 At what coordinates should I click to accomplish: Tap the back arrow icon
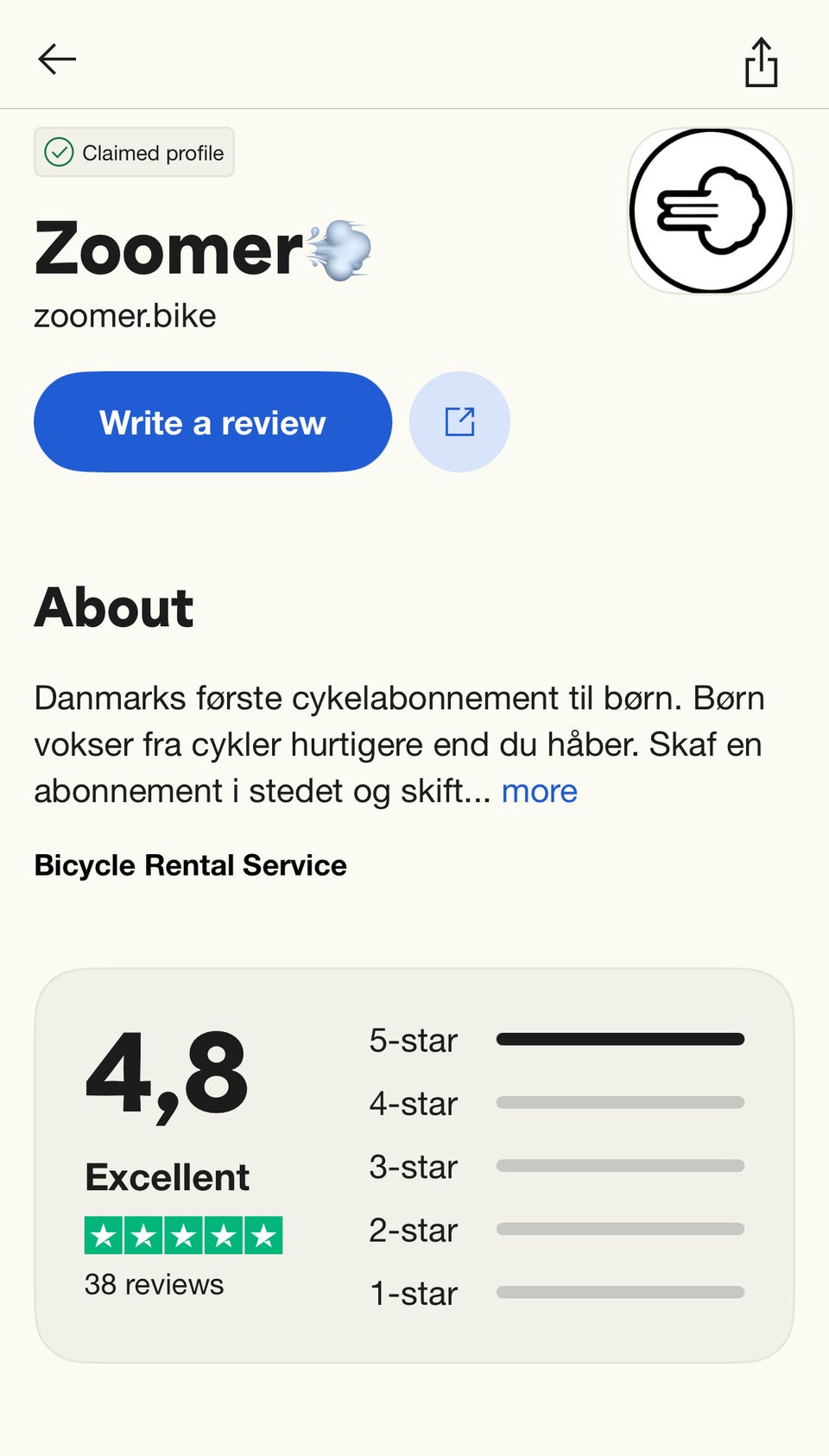point(57,59)
